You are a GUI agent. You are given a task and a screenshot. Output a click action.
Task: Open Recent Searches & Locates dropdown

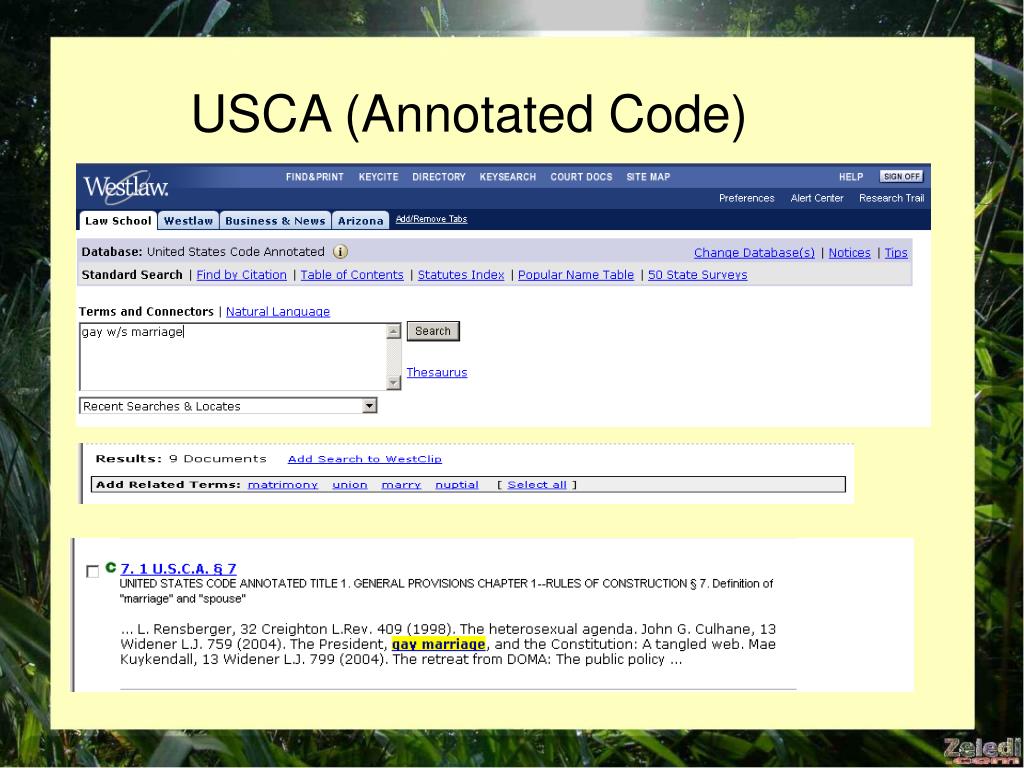click(228, 406)
